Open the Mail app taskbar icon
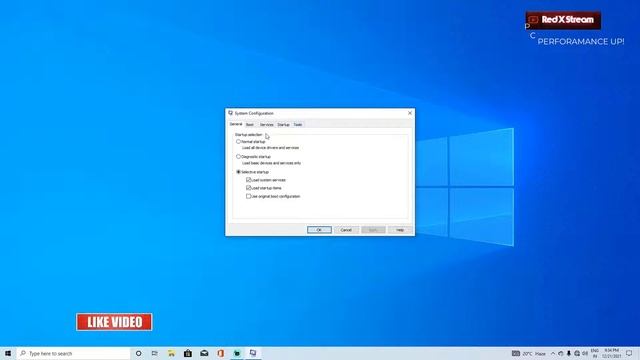The height and width of the screenshot is (360, 640). pyautogui.click(x=204, y=353)
